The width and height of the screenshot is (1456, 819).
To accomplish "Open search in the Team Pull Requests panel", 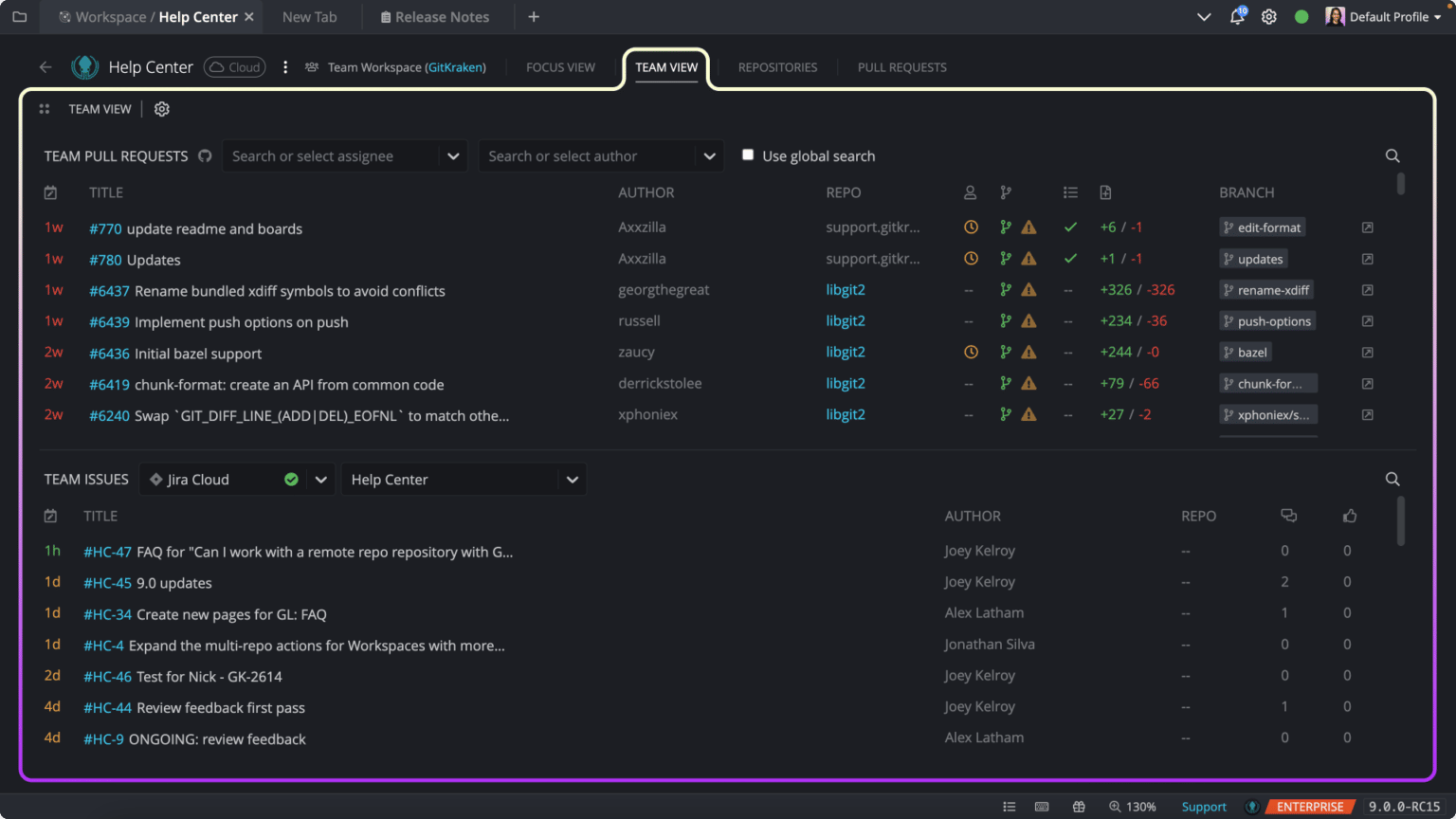I will [x=1392, y=155].
